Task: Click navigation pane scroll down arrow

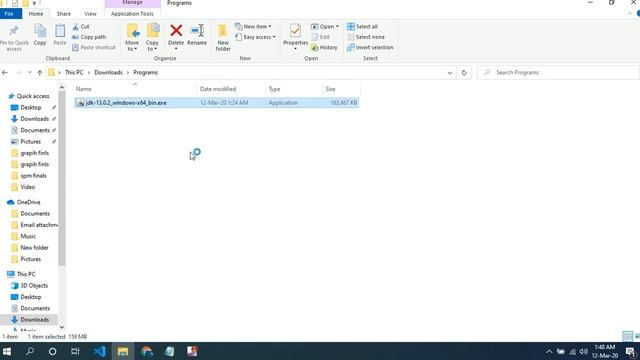Action: (62, 327)
